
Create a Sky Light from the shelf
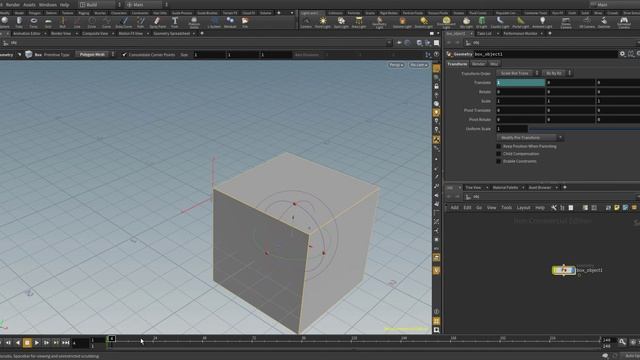466,22
